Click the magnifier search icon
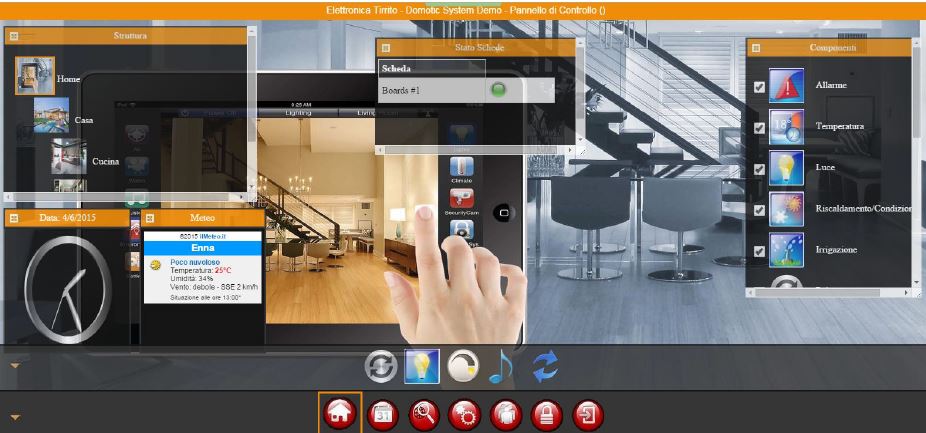The image size is (926, 433). pos(423,415)
